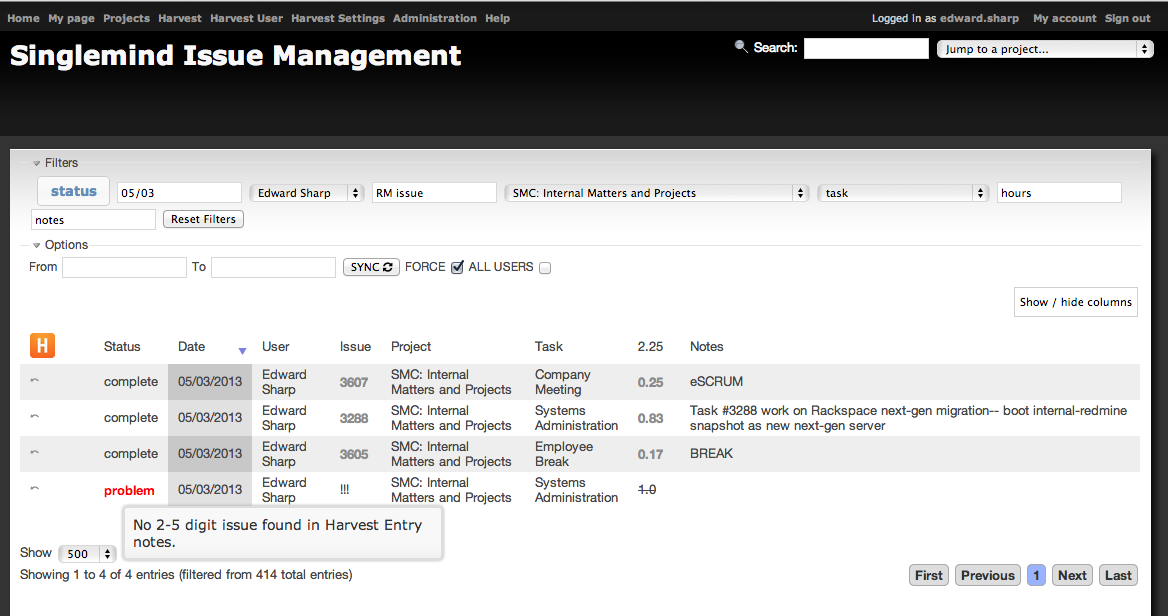Click the arrow icon on the problem row
Viewport: 1168px width, 616px height.
(x=35, y=489)
